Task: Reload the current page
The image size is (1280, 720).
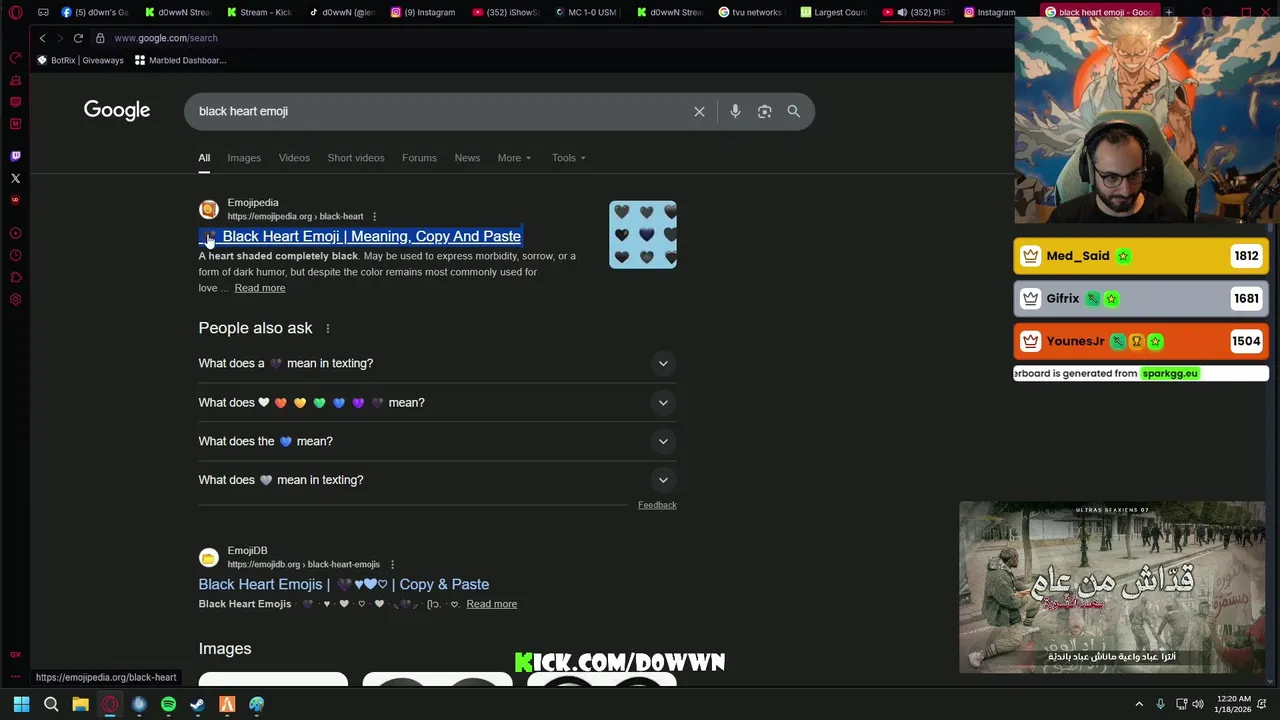Action: 78,38
